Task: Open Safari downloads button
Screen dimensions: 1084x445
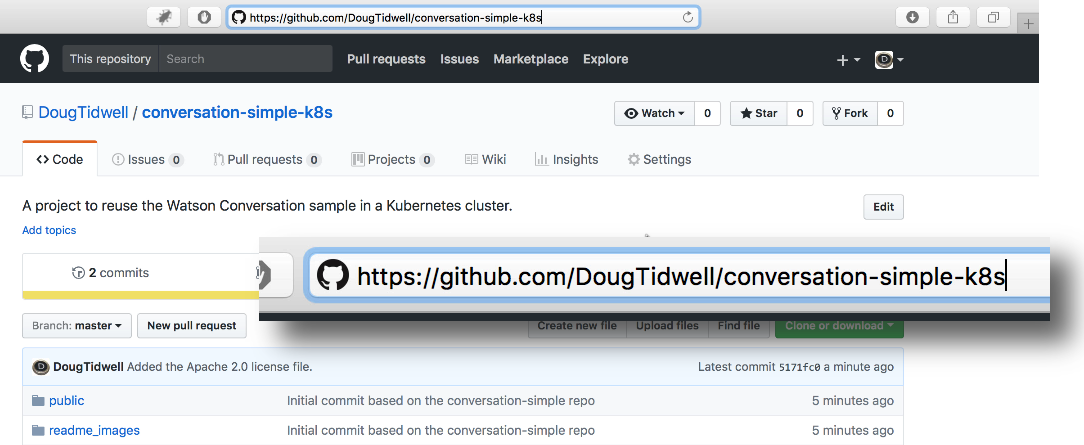Action: click(x=912, y=17)
